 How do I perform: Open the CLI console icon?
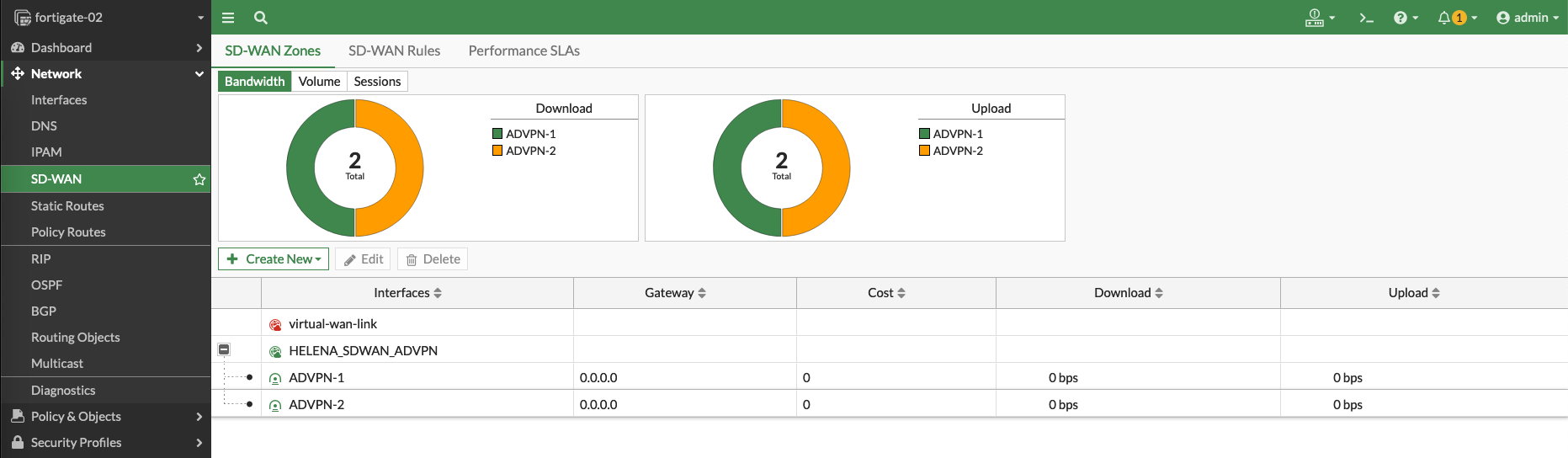click(1366, 18)
